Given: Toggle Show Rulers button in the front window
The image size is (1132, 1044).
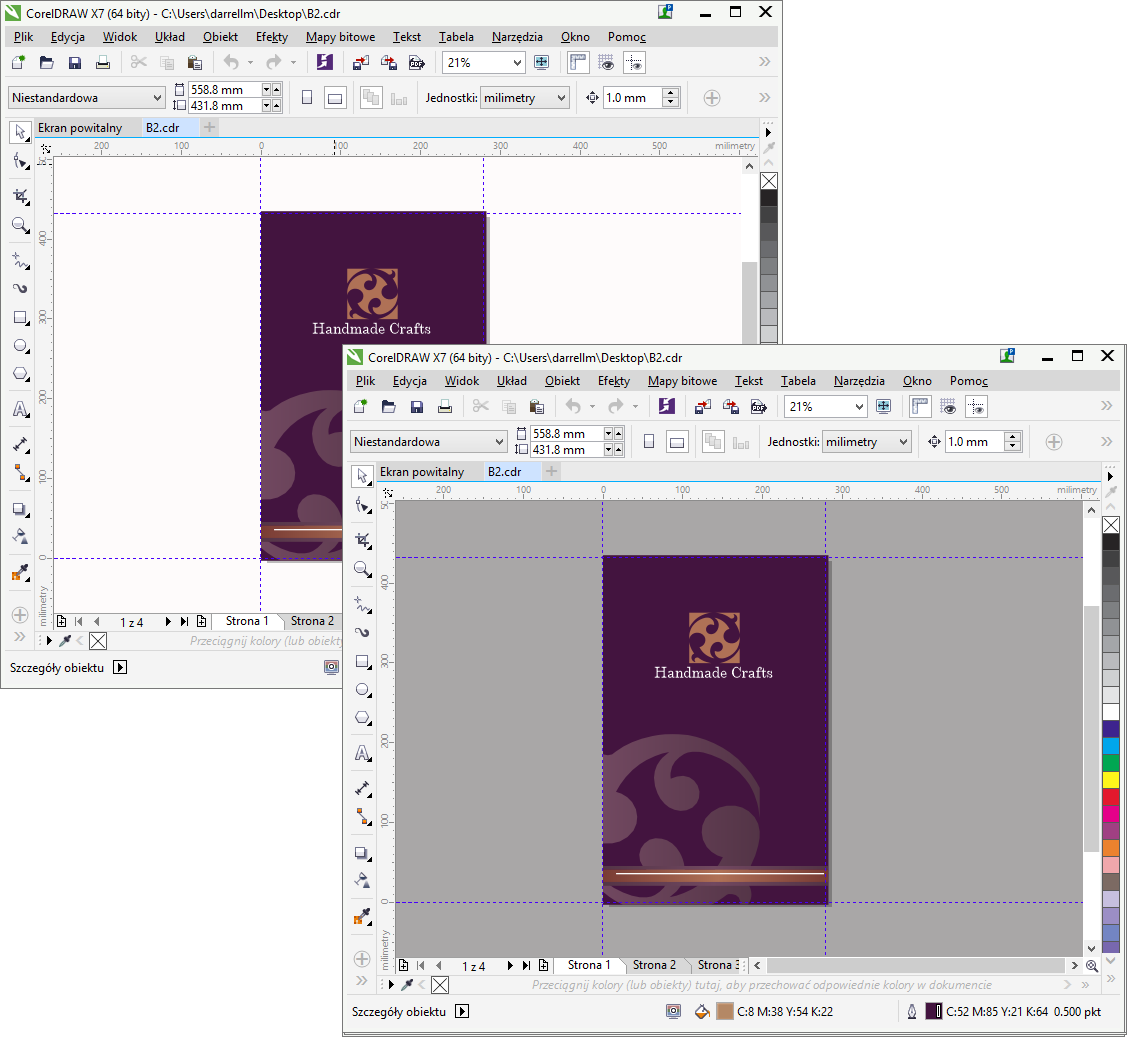Looking at the screenshot, I should tap(921, 407).
